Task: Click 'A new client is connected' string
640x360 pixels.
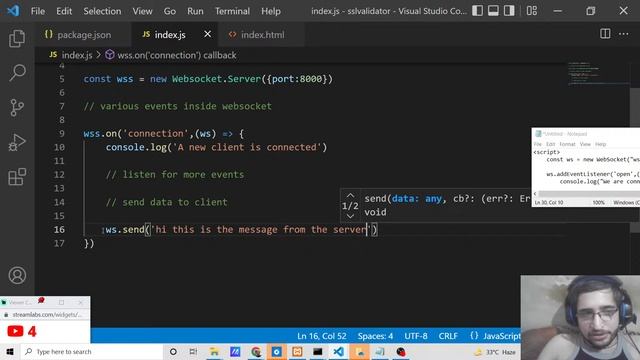Action: pyautogui.click(x=247, y=147)
